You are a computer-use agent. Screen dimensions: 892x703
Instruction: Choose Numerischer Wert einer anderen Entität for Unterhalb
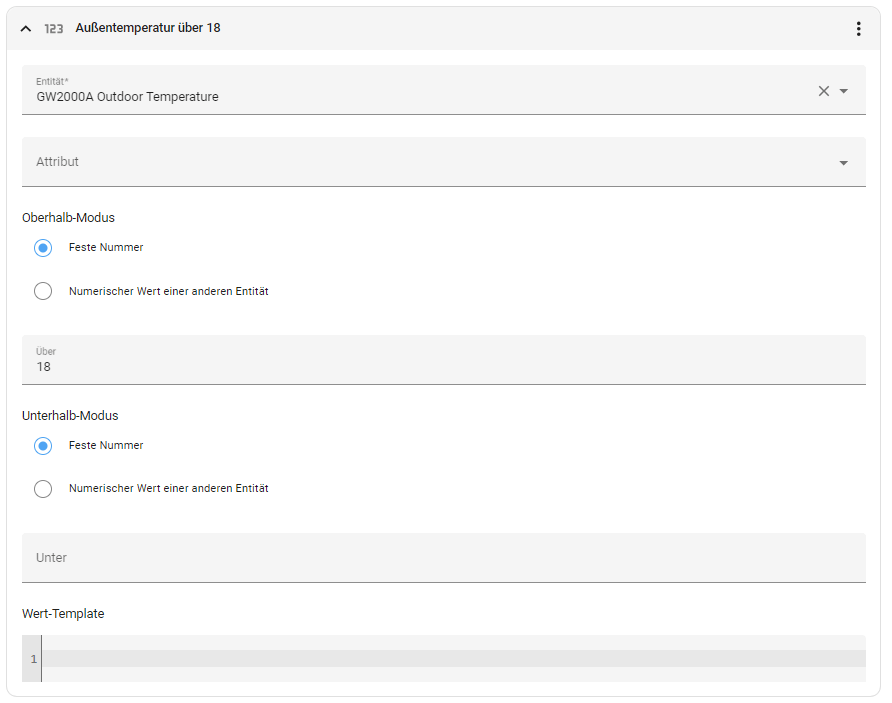[43, 489]
